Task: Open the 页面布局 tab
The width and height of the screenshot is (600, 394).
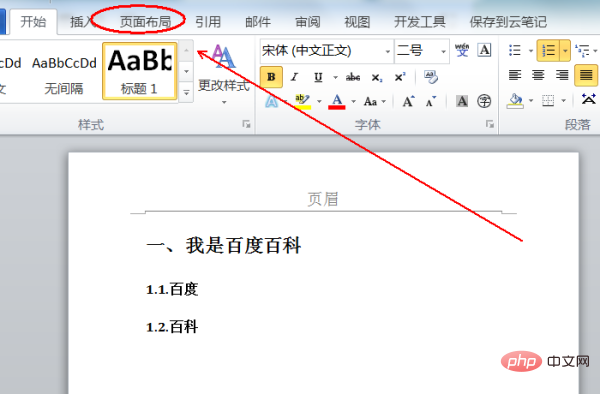Action: [x=145, y=22]
